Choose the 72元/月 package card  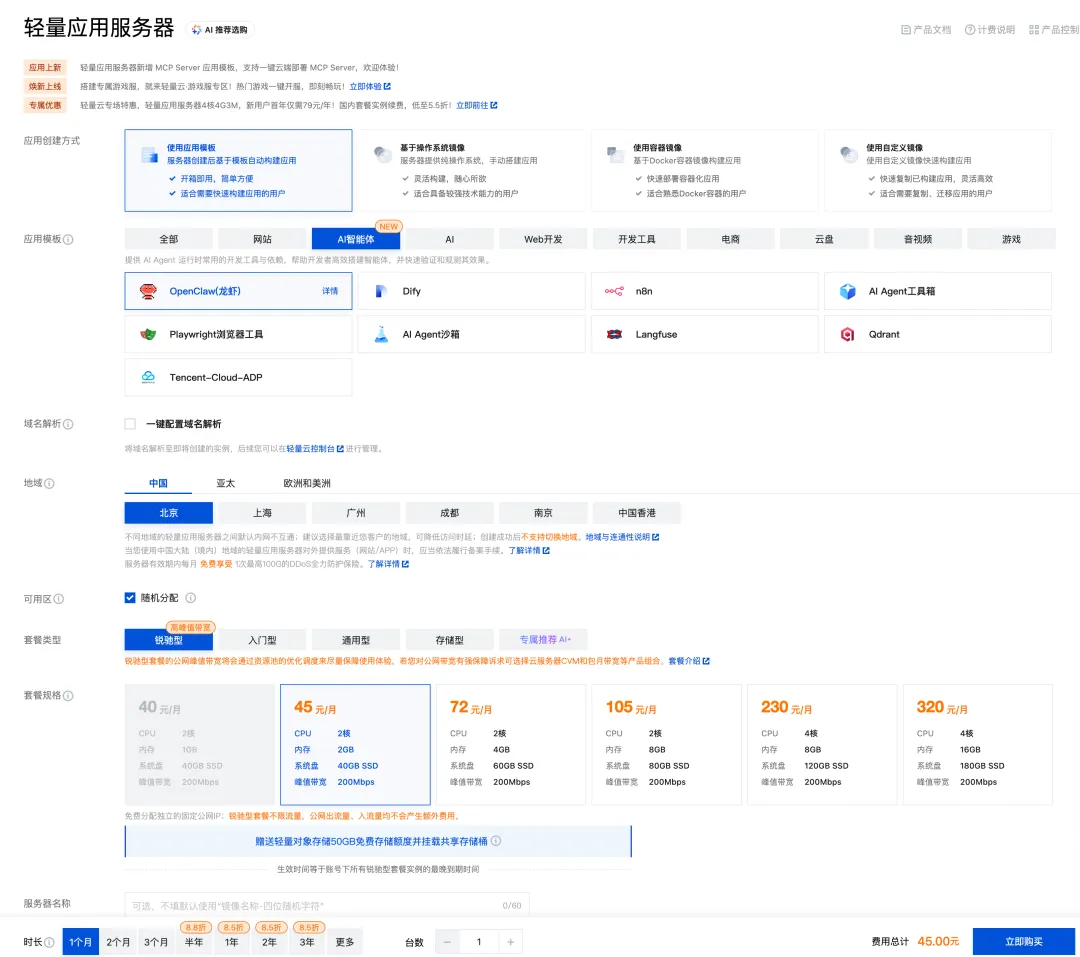pos(511,745)
